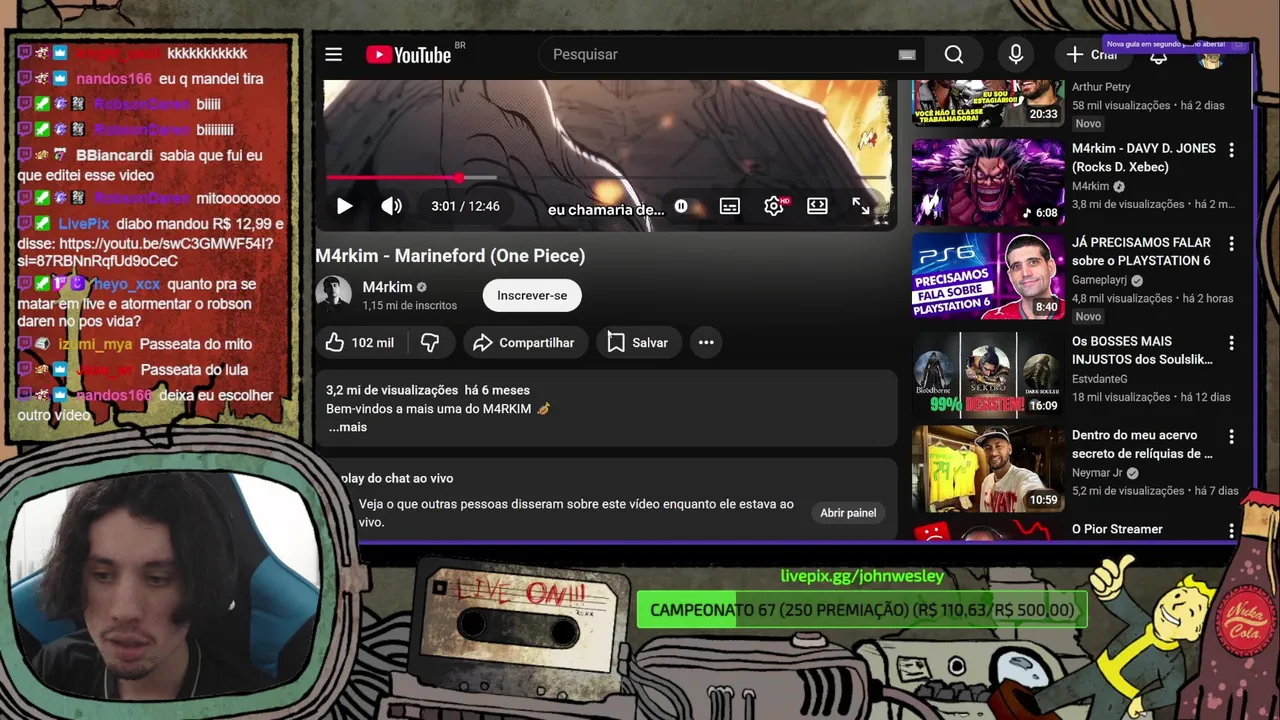Open the youtu.be link in LivePix chat message
The image size is (1280, 720).
[x=144, y=252]
